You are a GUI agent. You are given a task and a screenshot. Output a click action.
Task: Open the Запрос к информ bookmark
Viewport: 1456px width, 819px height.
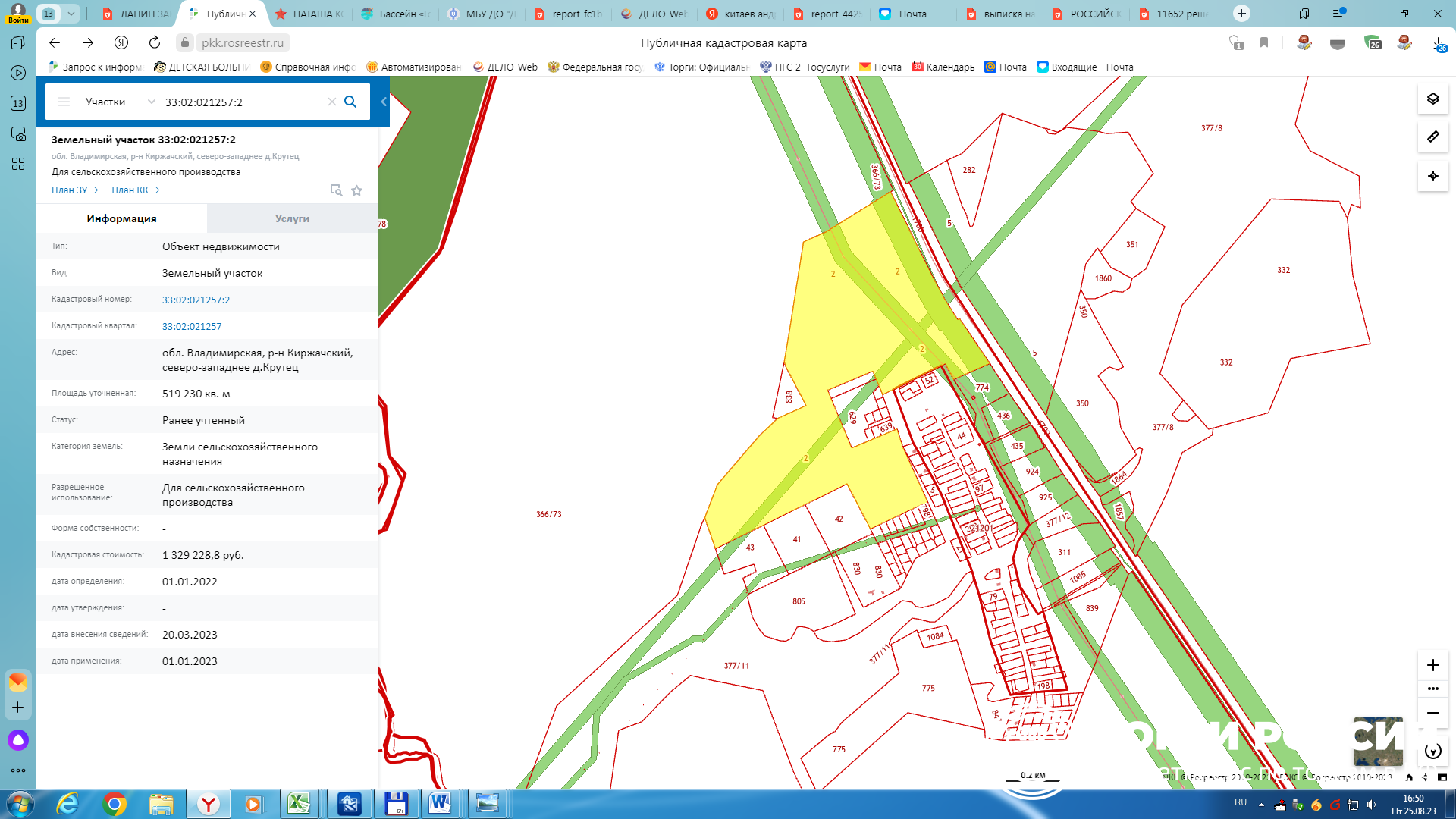coord(96,67)
